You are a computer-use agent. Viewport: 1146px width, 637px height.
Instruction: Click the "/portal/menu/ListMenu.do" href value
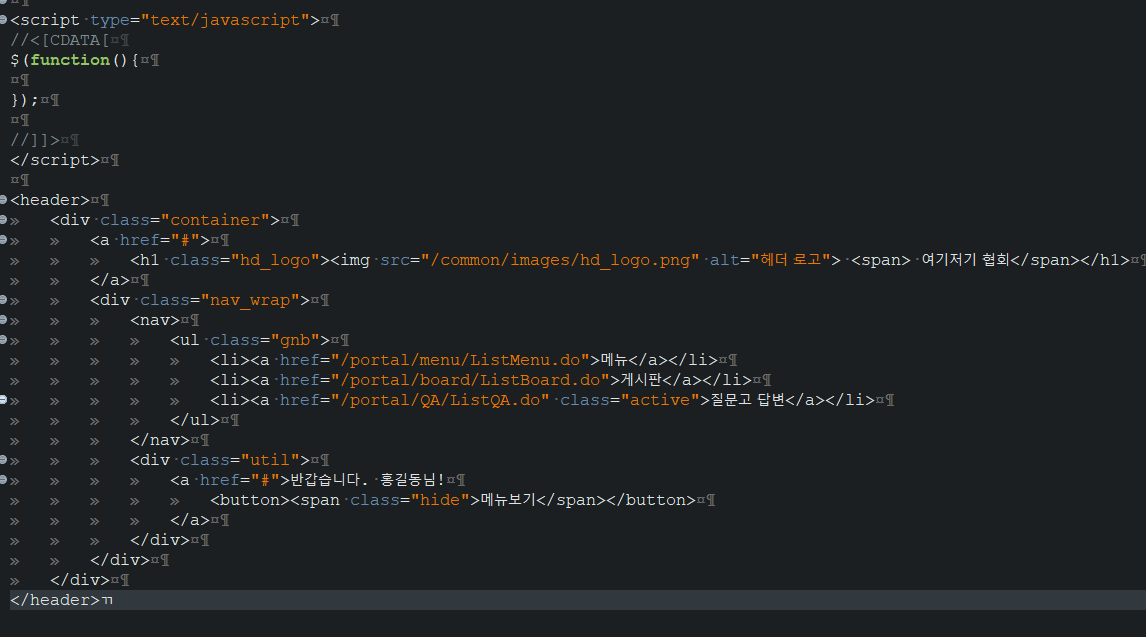coord(460,360)
